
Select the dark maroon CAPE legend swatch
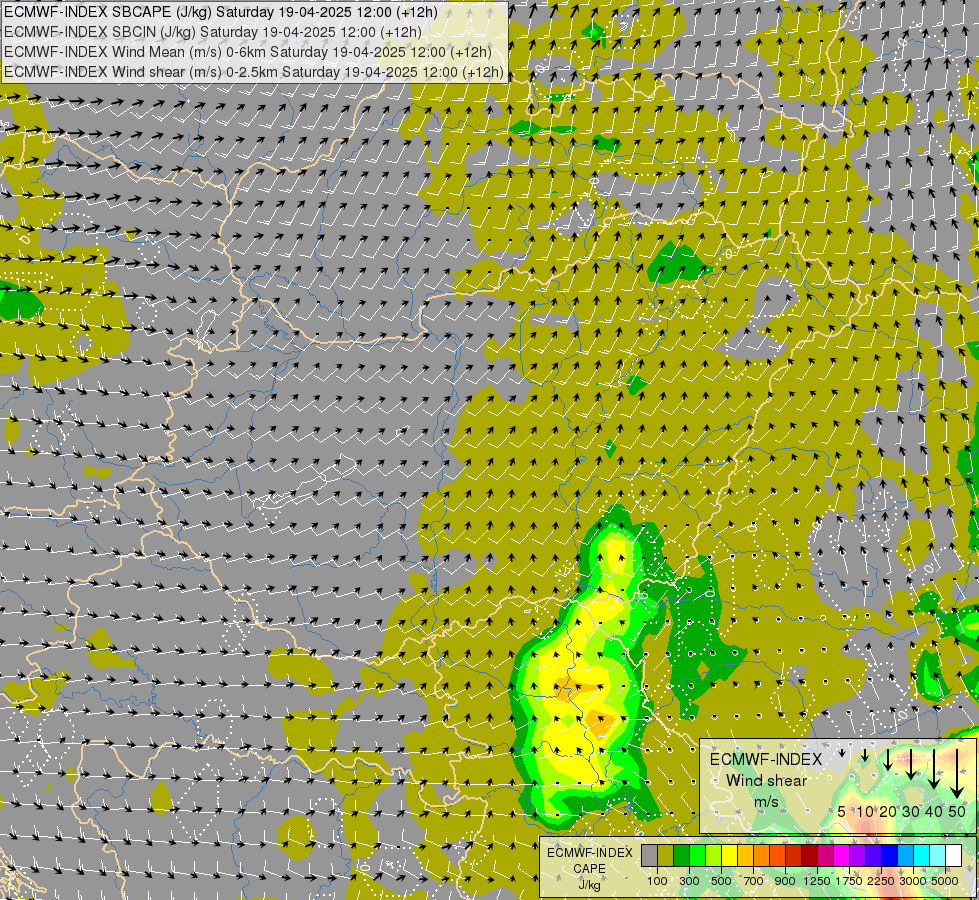810,856
